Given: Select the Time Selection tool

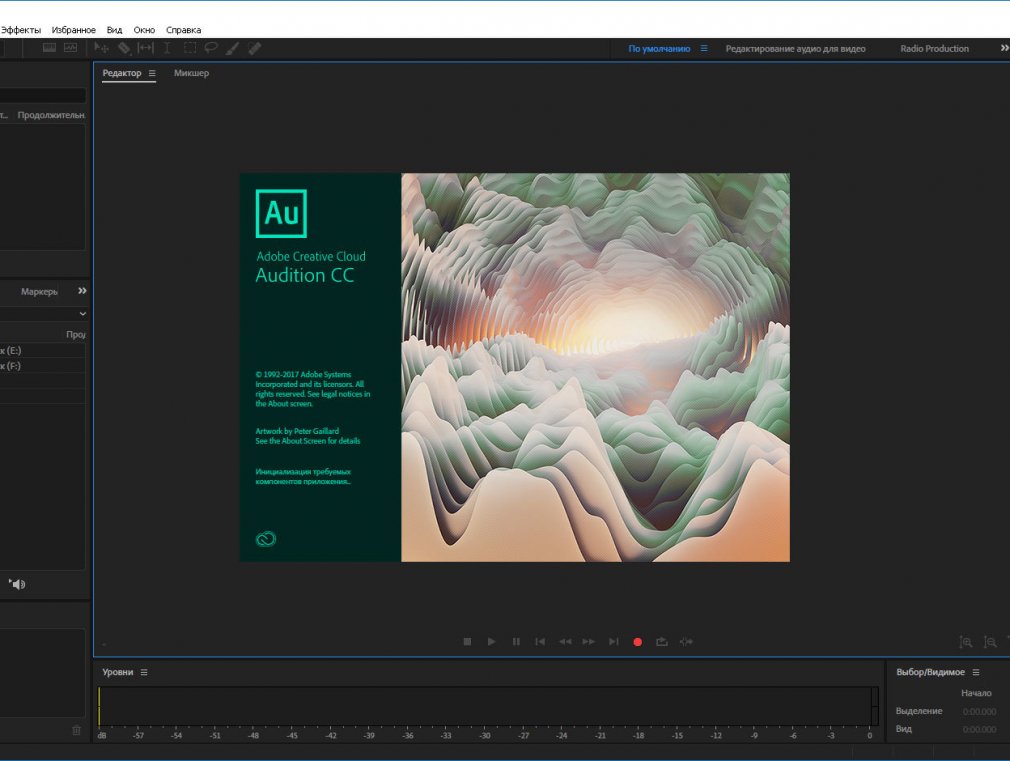Looking at the screenshot, I should (x=167, y=48).
